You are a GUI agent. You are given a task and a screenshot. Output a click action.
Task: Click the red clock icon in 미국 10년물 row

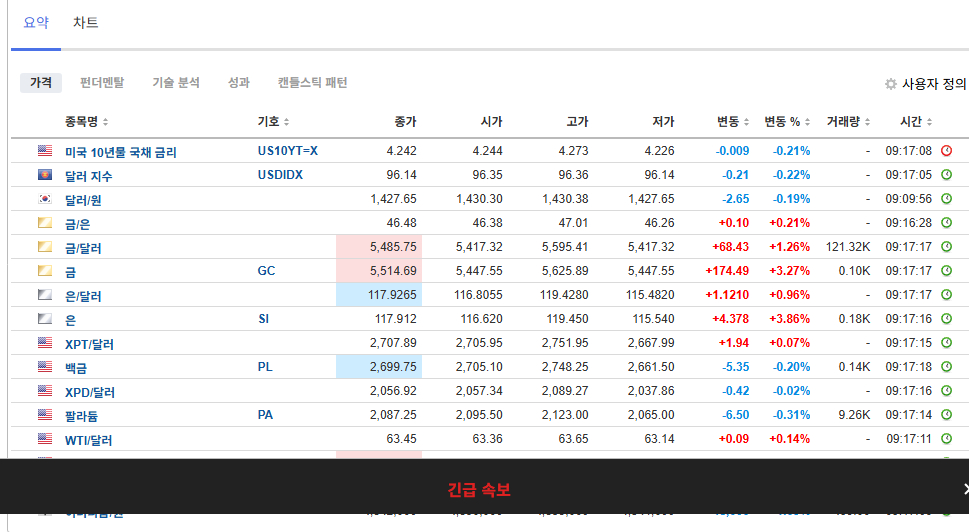946,151
